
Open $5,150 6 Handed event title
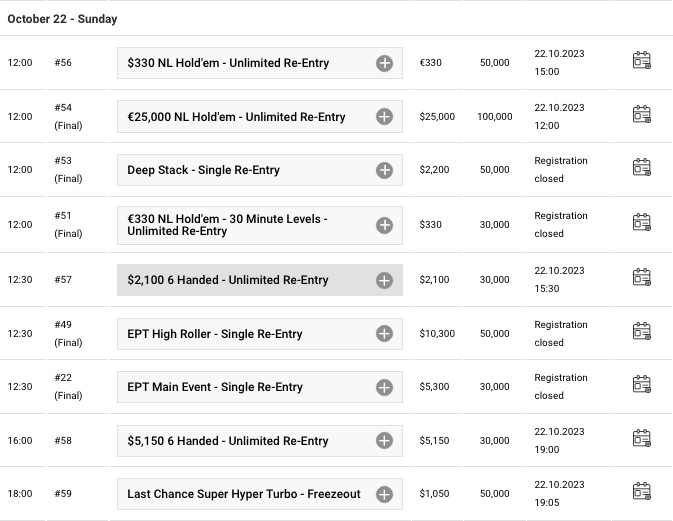228,441
